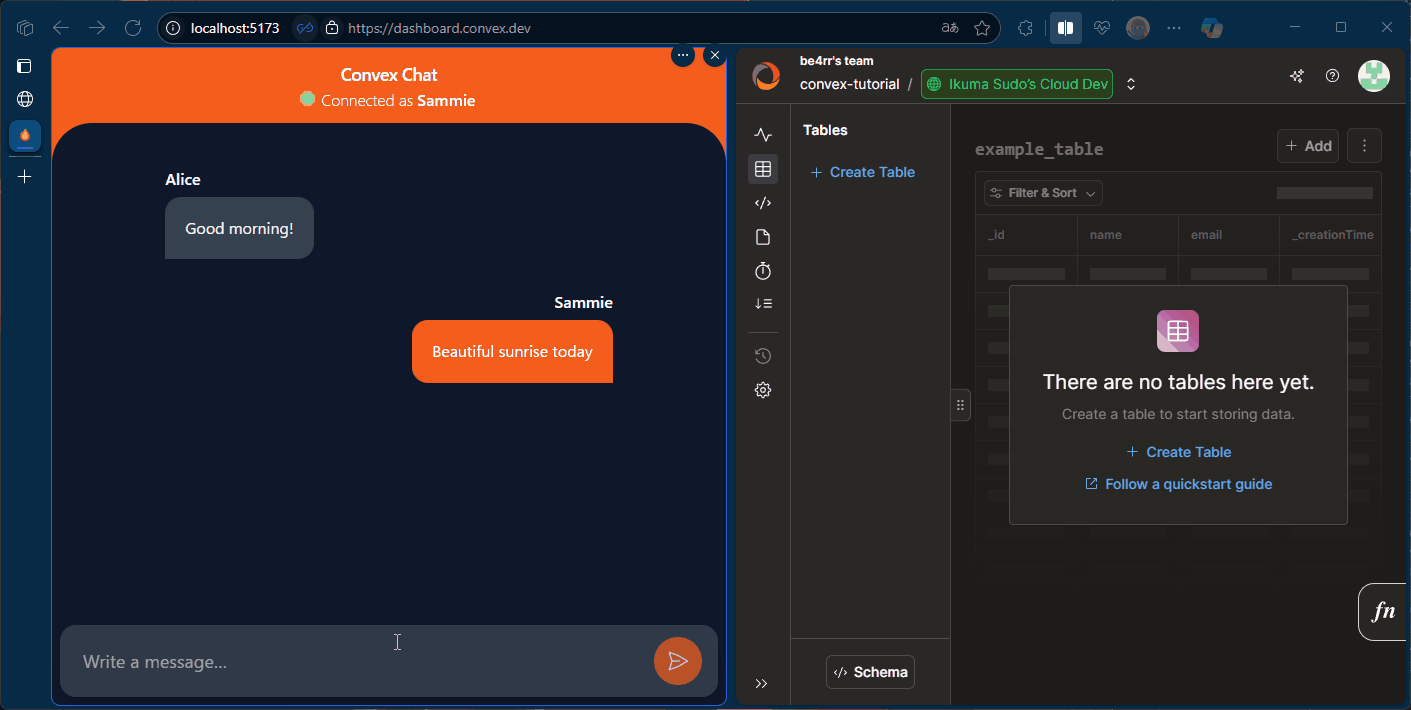Open split pane more options ellipsis
The width and height of the screenshot is (1411, 710).
683,55
